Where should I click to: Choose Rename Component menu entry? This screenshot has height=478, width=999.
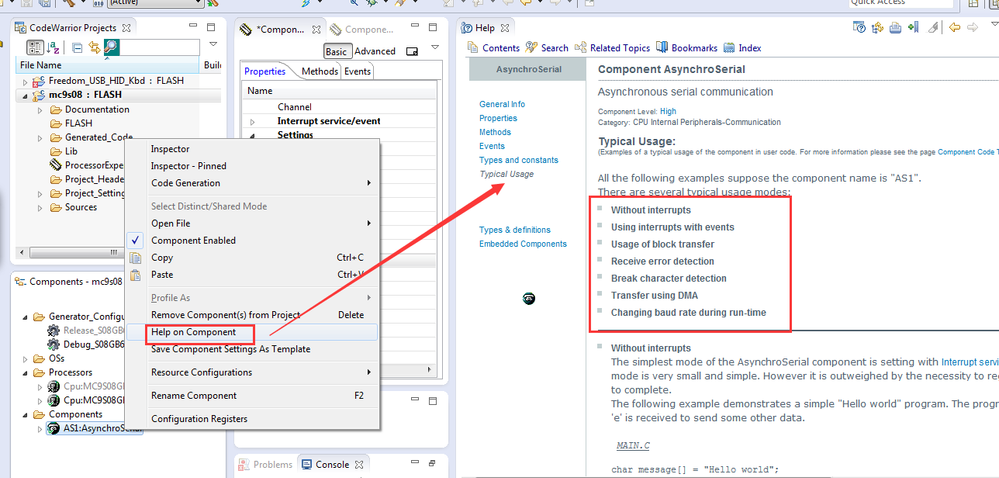coord(252,396)
